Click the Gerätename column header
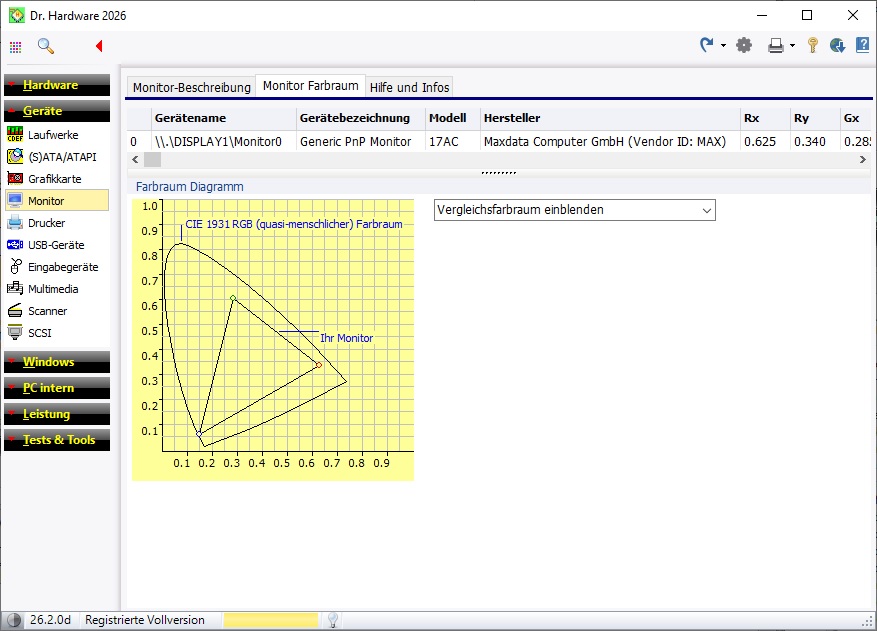877x631 pixels. [x=224, y=118]
